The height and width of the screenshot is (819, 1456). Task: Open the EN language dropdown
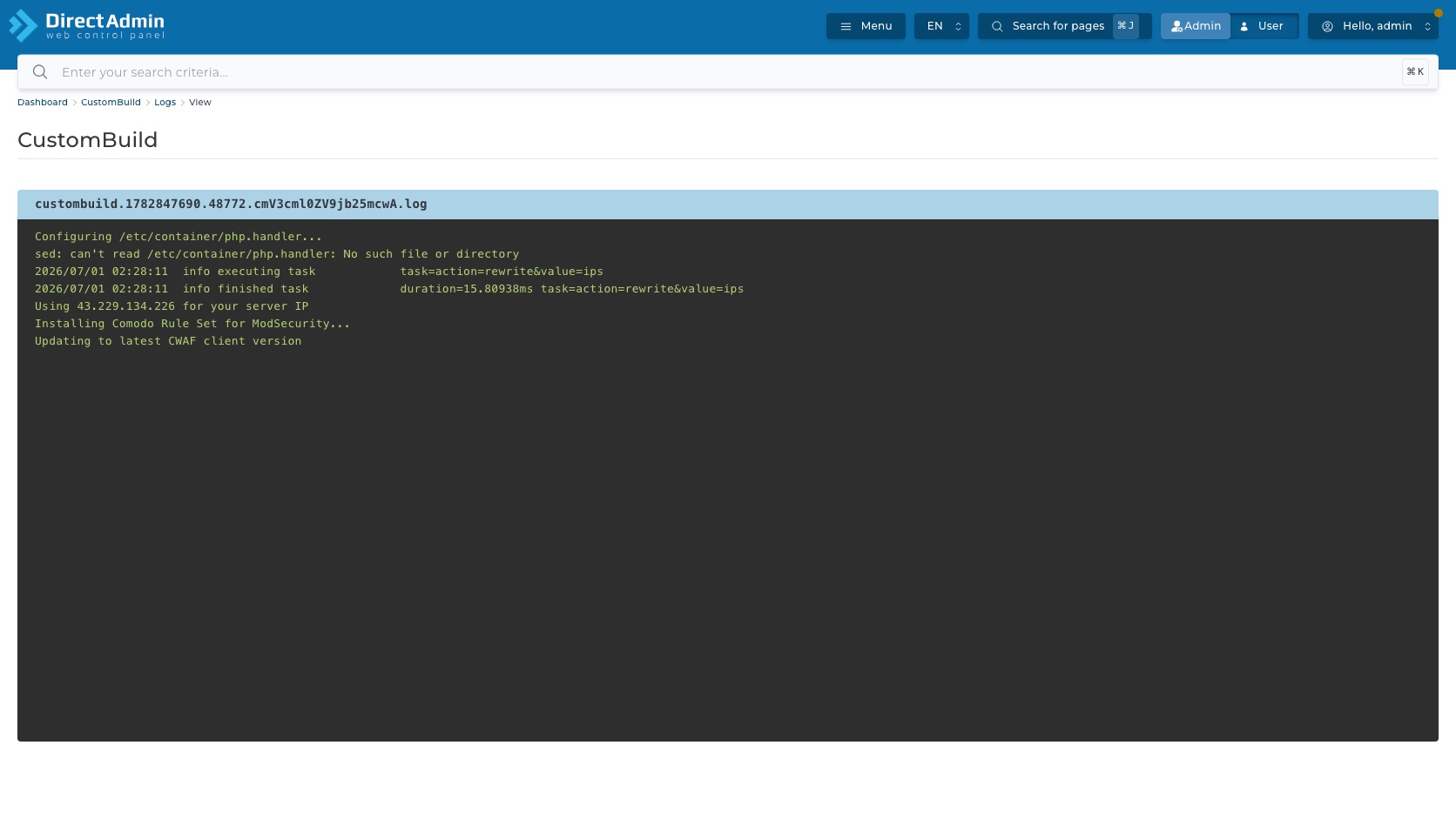pyautogui.click(x=941, y=26)
